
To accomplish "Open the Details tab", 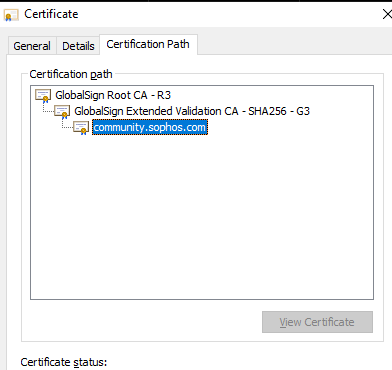I will tap(78, 46).
